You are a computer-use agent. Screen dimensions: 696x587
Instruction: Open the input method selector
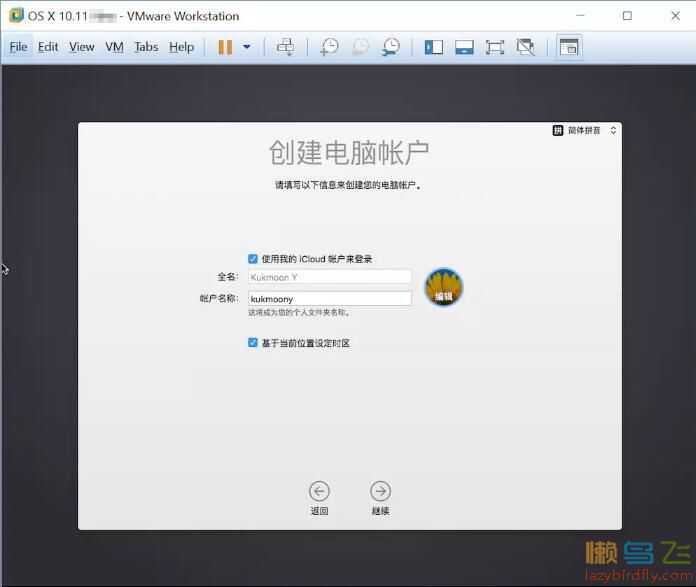585,130
